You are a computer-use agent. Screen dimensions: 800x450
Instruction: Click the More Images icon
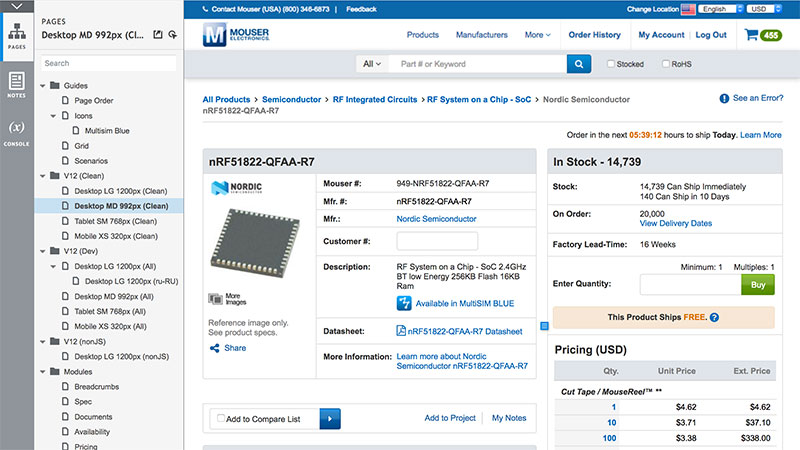pyautogui.click(x=215, y=298)
